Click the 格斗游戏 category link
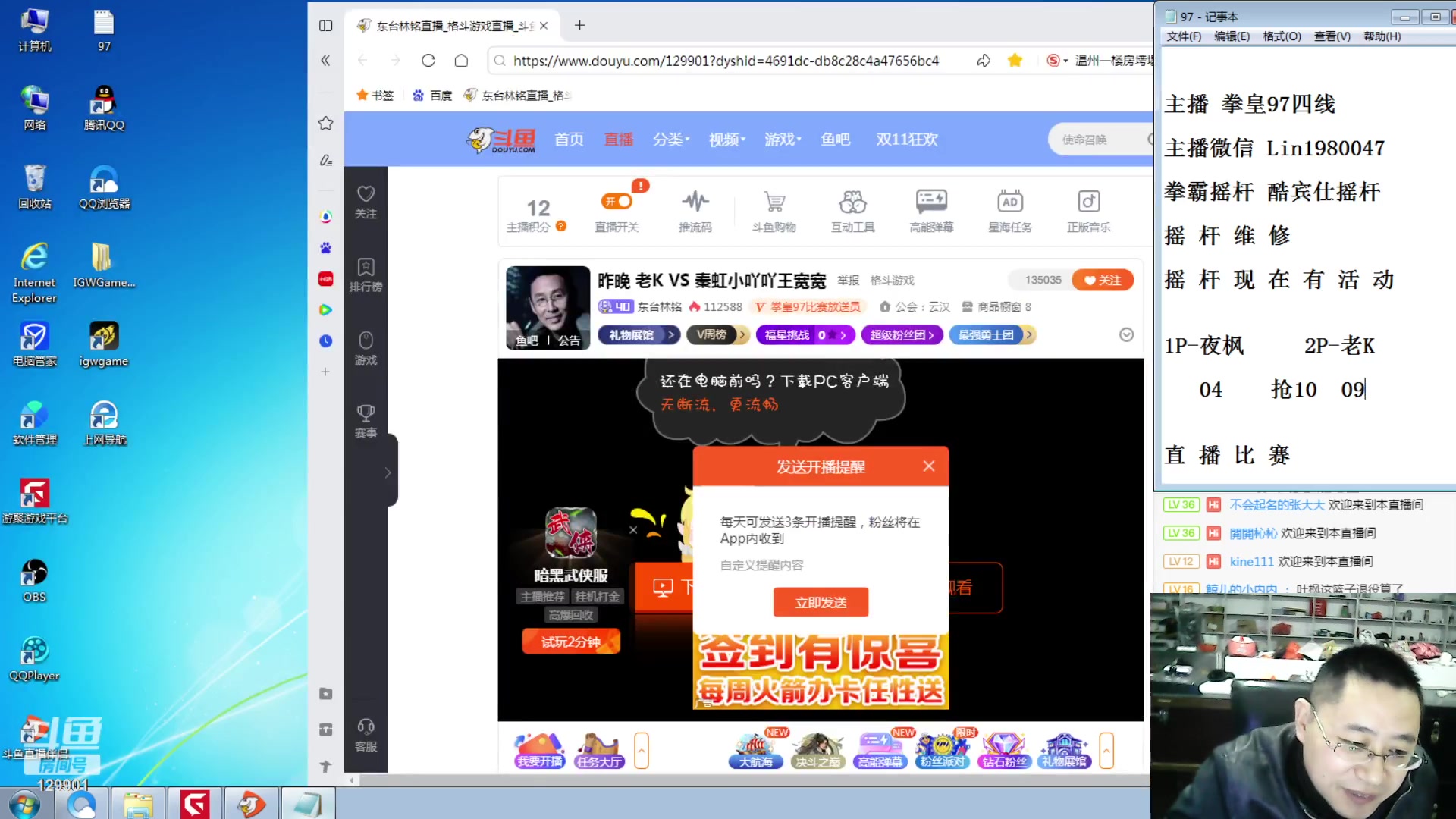Screen dimensions: 1456x819 [893, 281]
